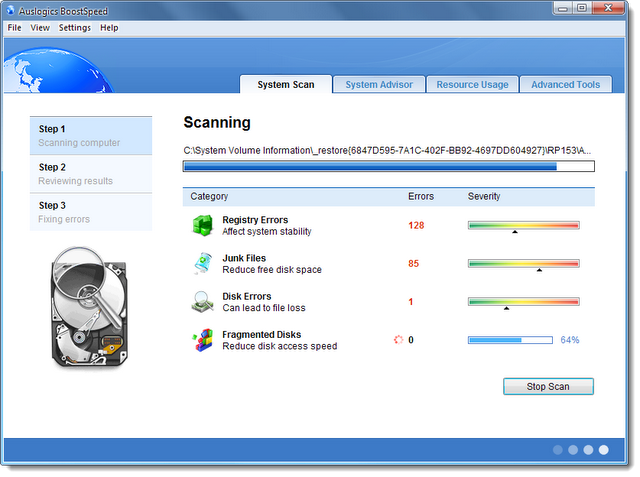Click the Category column header
Screen dimensions: 640x477
point(209,196)
